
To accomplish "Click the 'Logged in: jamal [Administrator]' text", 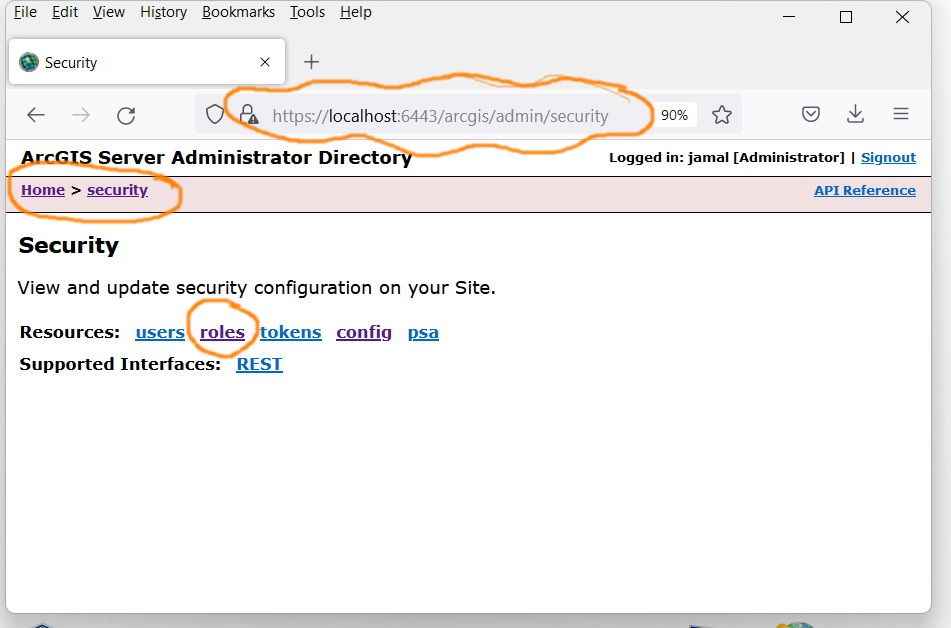I will click(x=727, y=158).
